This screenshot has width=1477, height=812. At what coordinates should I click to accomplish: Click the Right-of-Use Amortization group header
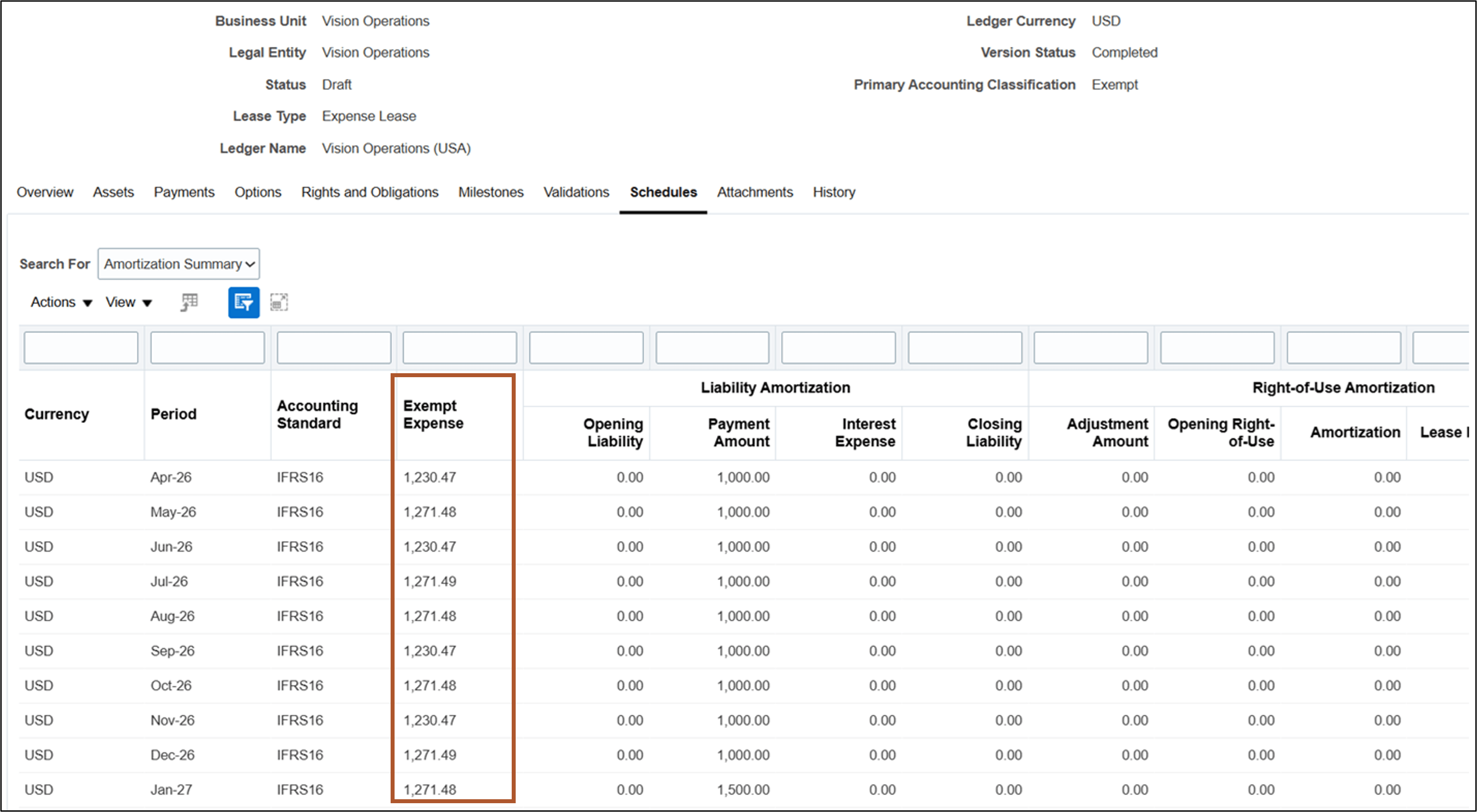1344,387
